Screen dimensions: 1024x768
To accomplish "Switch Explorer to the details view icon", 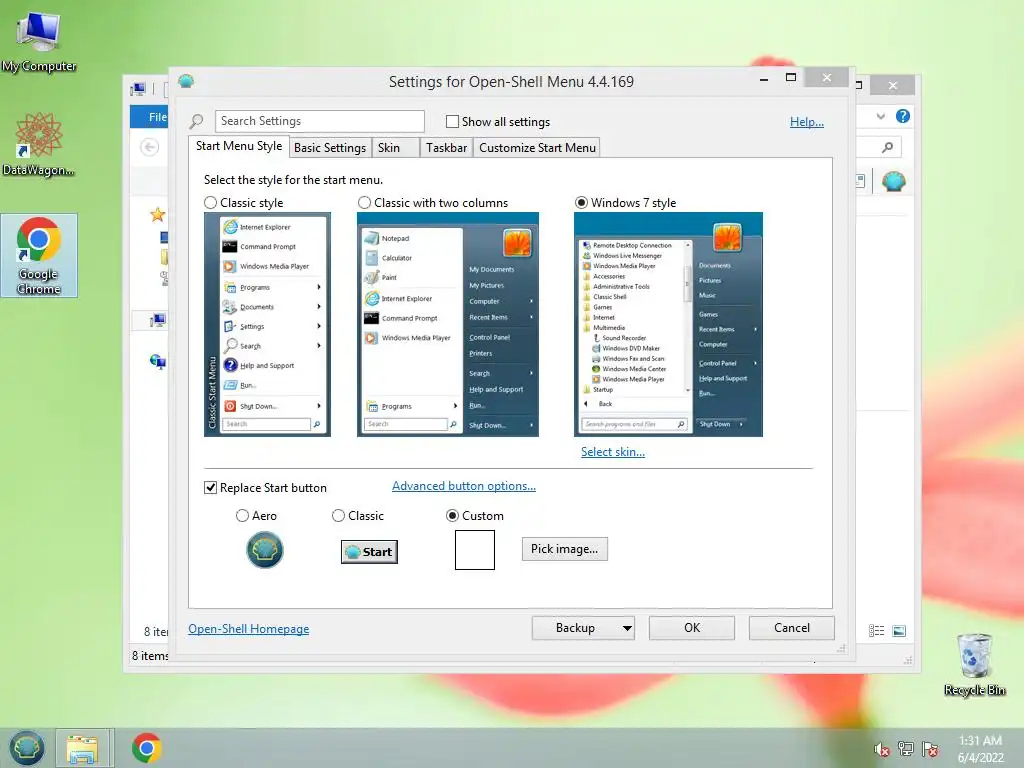I will click(x=876, y=631).
